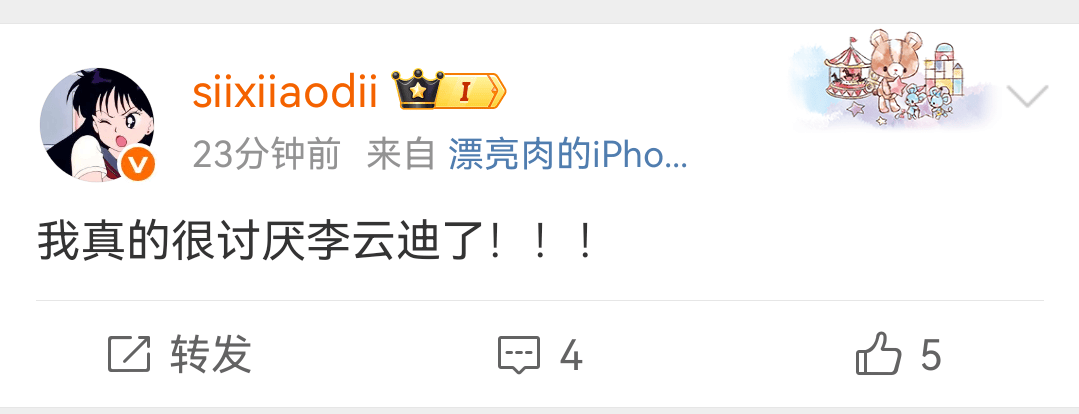
Task: Click the black crown membership icon
Action: click(417, 89)
